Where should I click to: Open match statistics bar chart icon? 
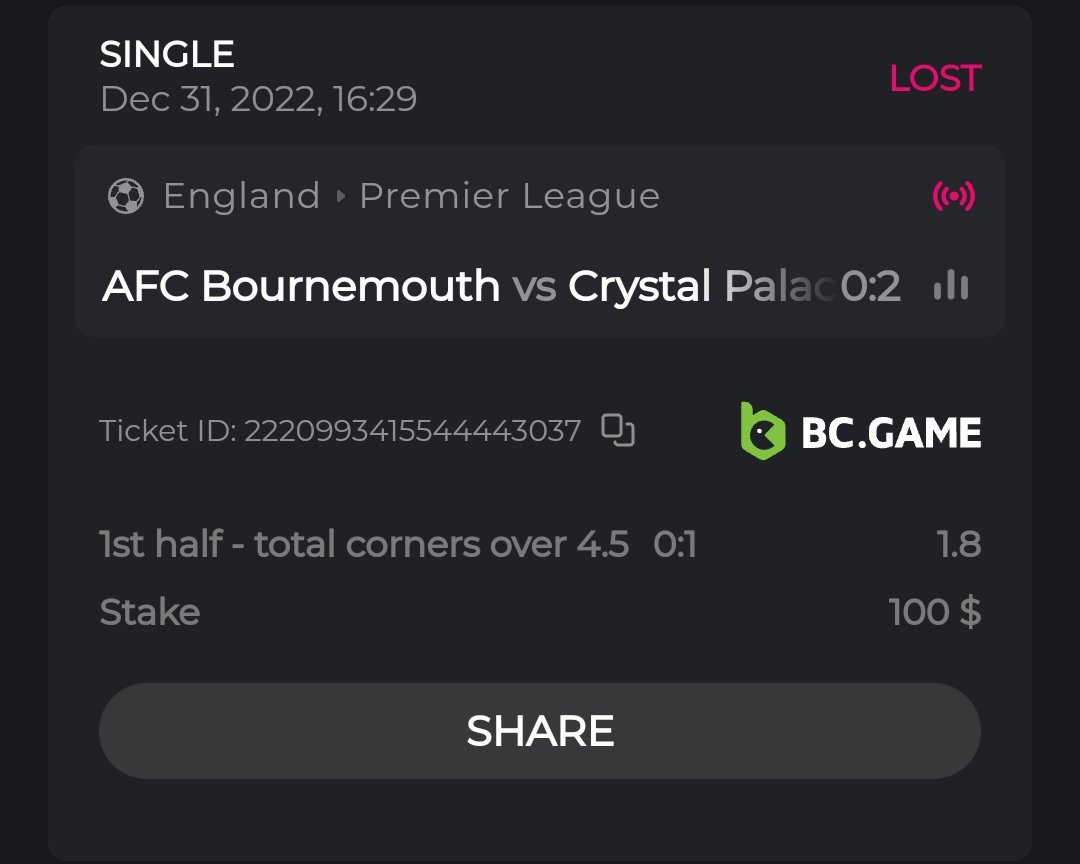(950, 287)
